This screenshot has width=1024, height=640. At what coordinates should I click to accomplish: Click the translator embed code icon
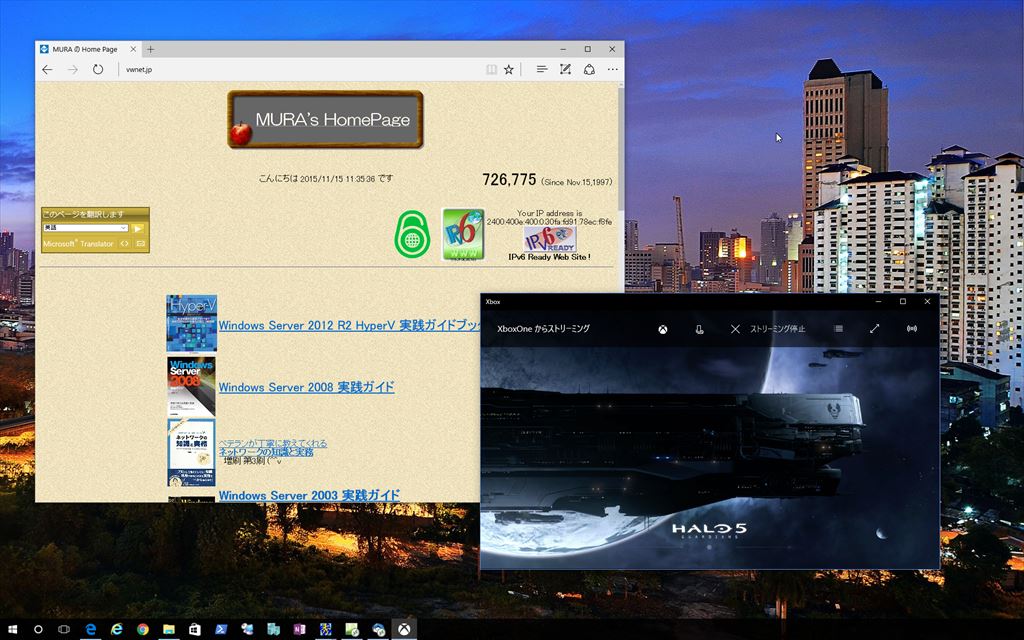point(125,244)
